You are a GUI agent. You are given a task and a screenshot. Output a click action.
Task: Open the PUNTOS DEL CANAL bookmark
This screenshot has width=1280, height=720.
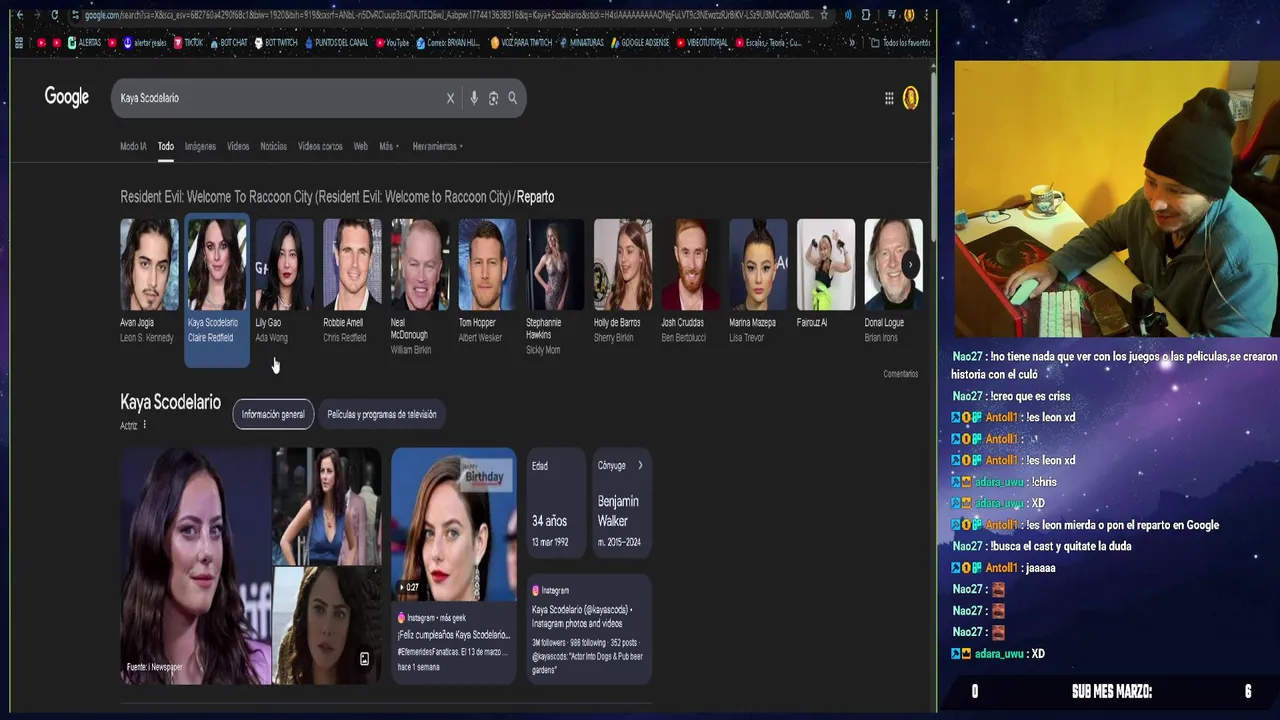(336, 43)
